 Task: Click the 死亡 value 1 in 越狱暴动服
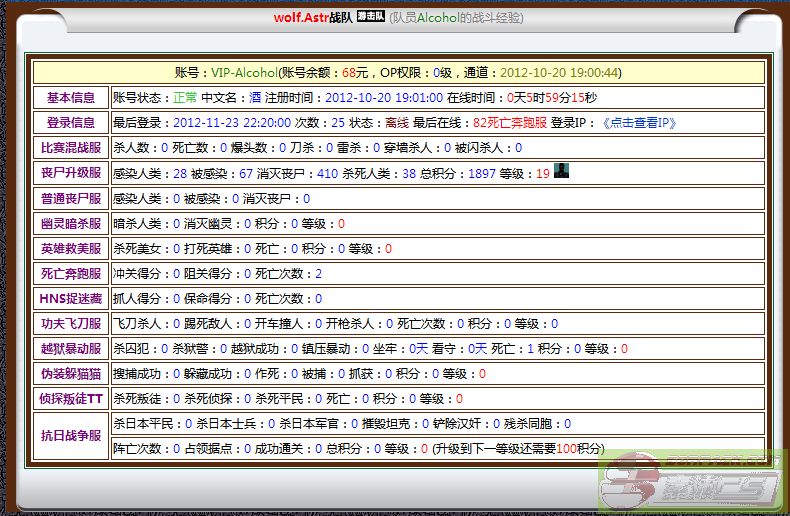(x=530, y=349)
